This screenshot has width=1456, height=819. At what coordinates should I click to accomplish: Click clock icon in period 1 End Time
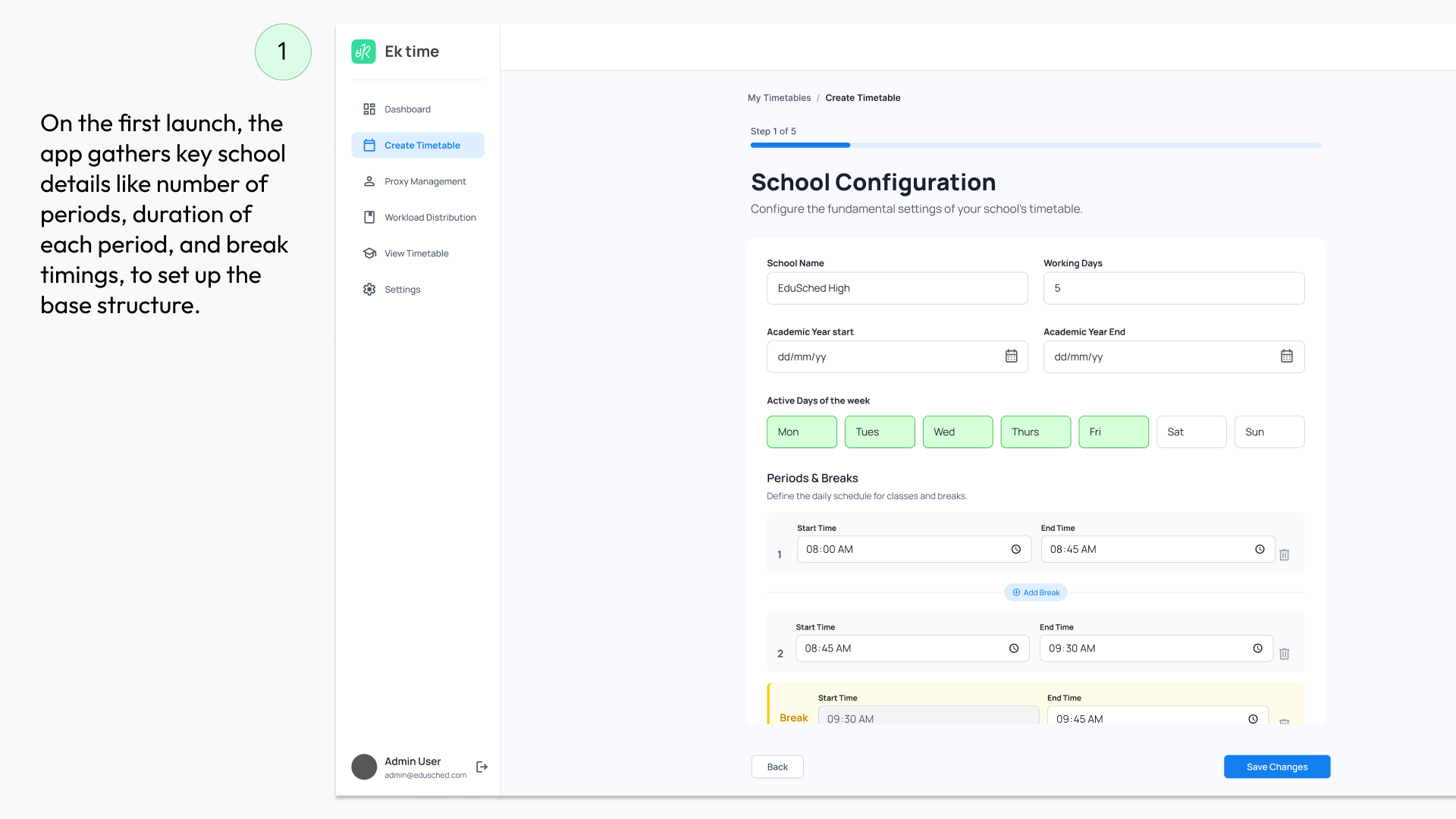point(1260,550)
